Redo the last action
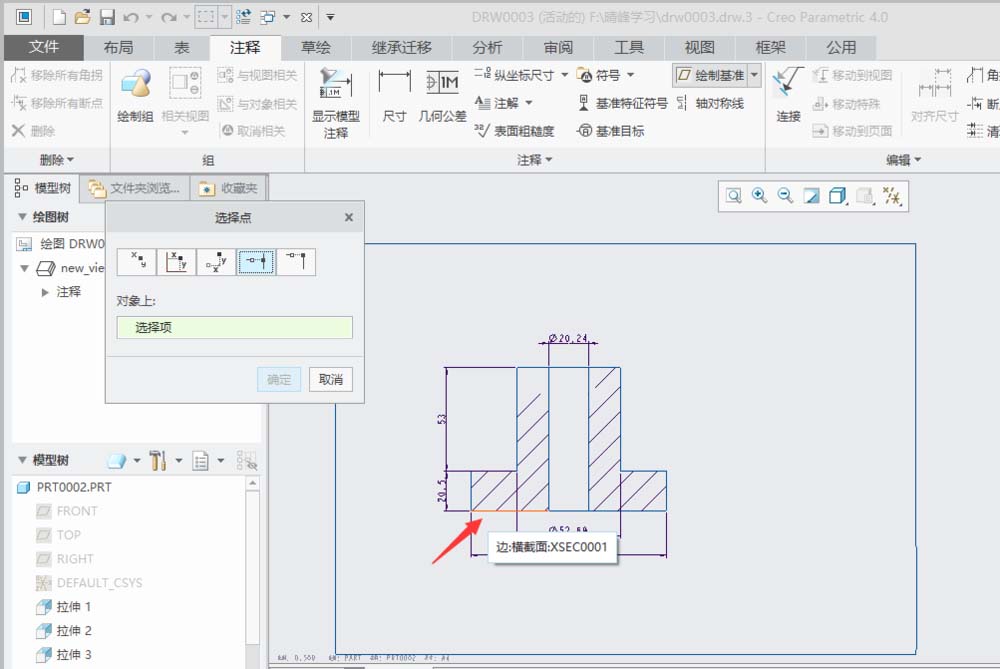The height and width of the screenshot is (669, 1000). 168,17
